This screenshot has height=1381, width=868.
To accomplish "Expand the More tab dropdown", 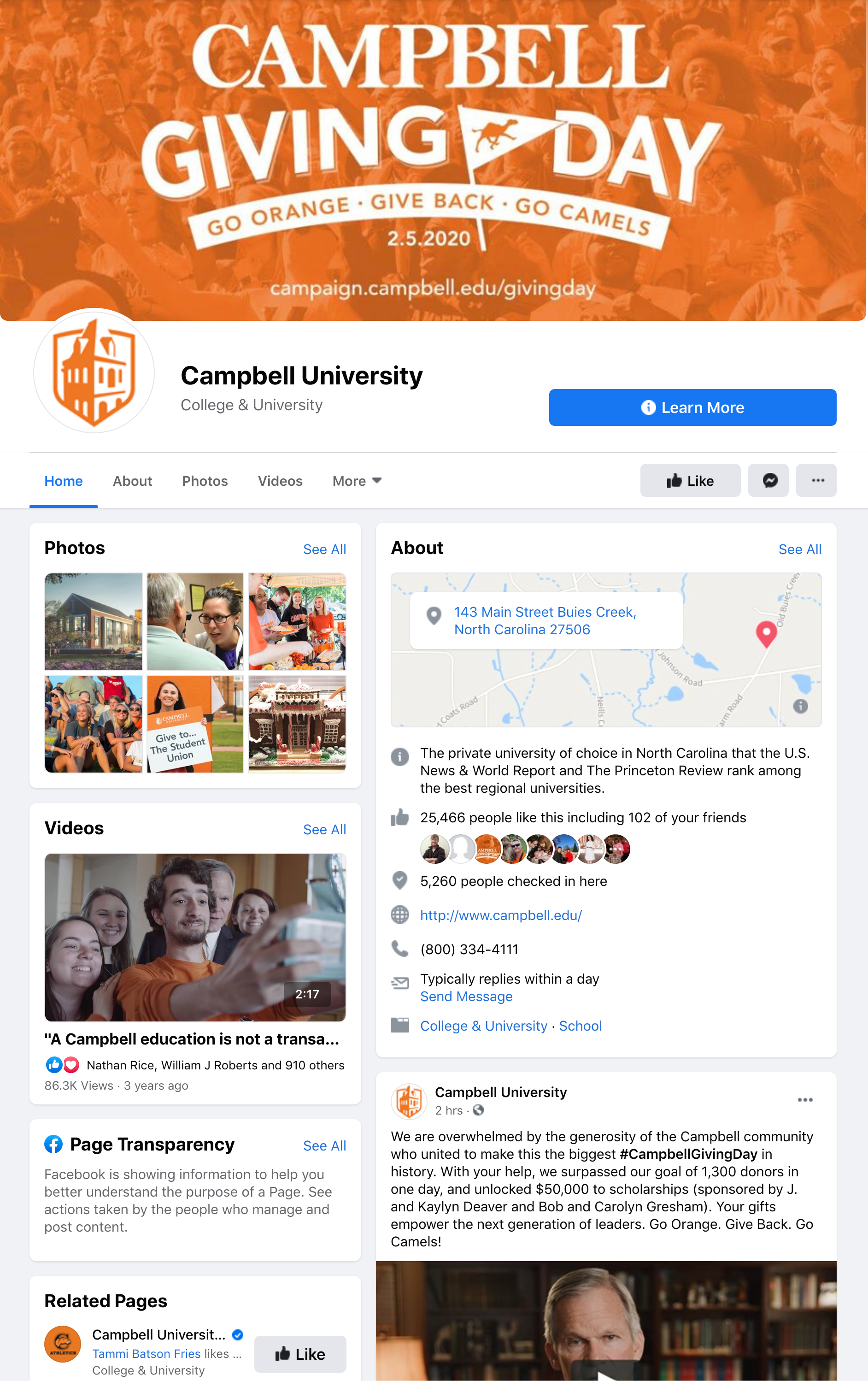I will [x=357, y=481].
